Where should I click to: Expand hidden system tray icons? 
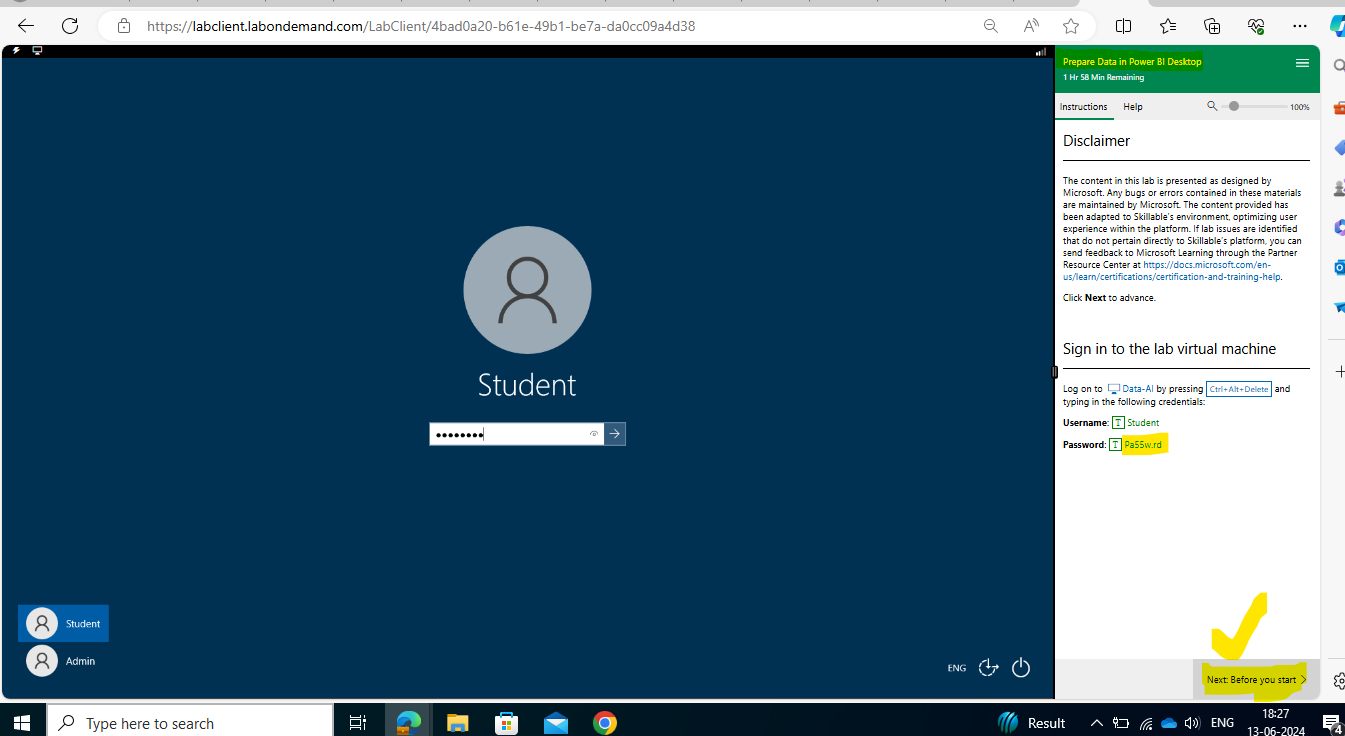pos(1097,722)
